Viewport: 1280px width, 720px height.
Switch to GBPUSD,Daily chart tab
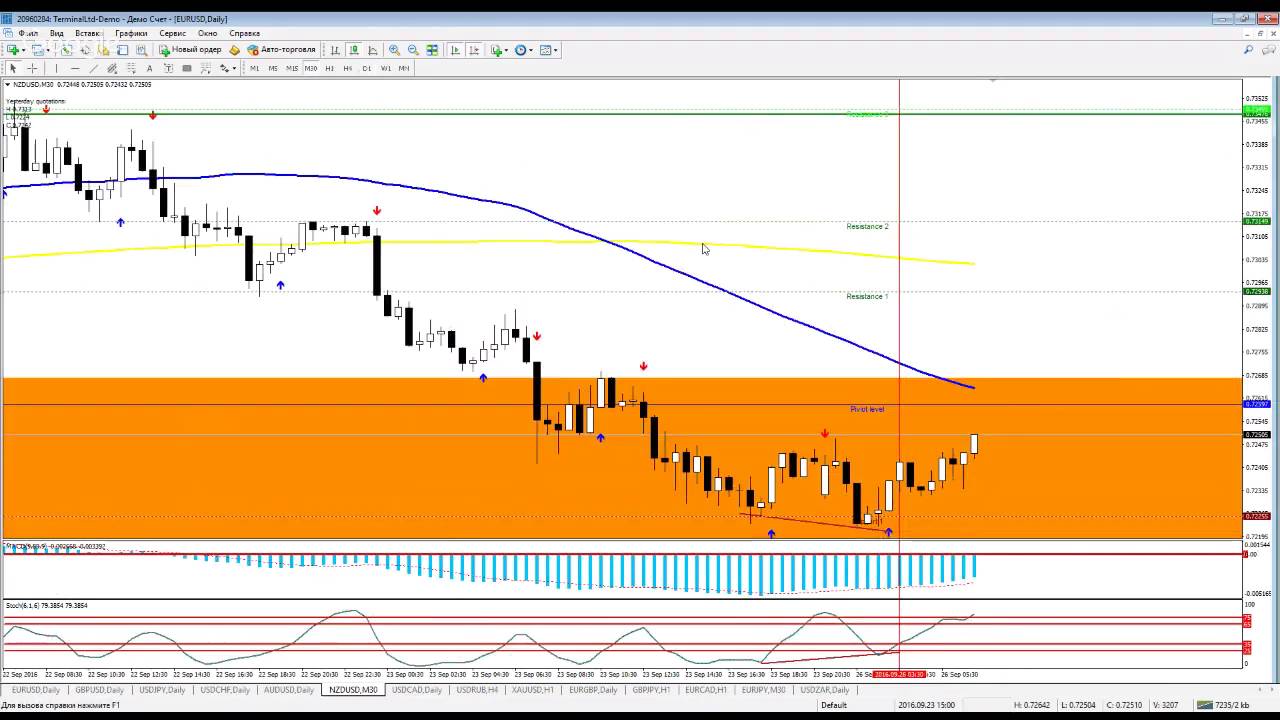coord(99,690)
